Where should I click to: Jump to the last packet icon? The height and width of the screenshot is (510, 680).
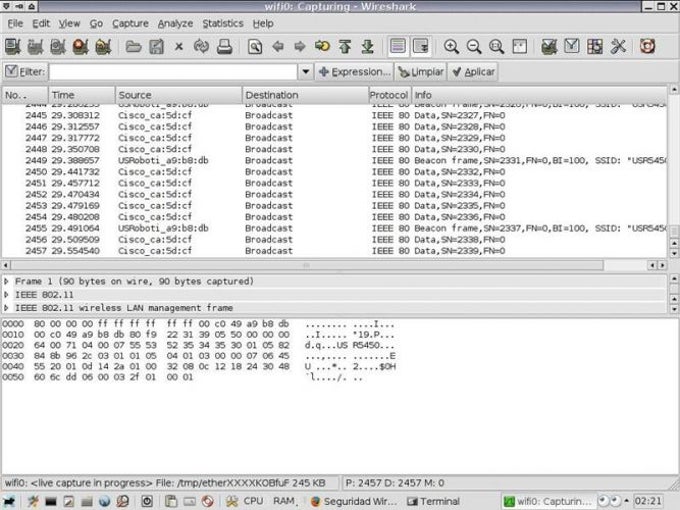(368, 46)
